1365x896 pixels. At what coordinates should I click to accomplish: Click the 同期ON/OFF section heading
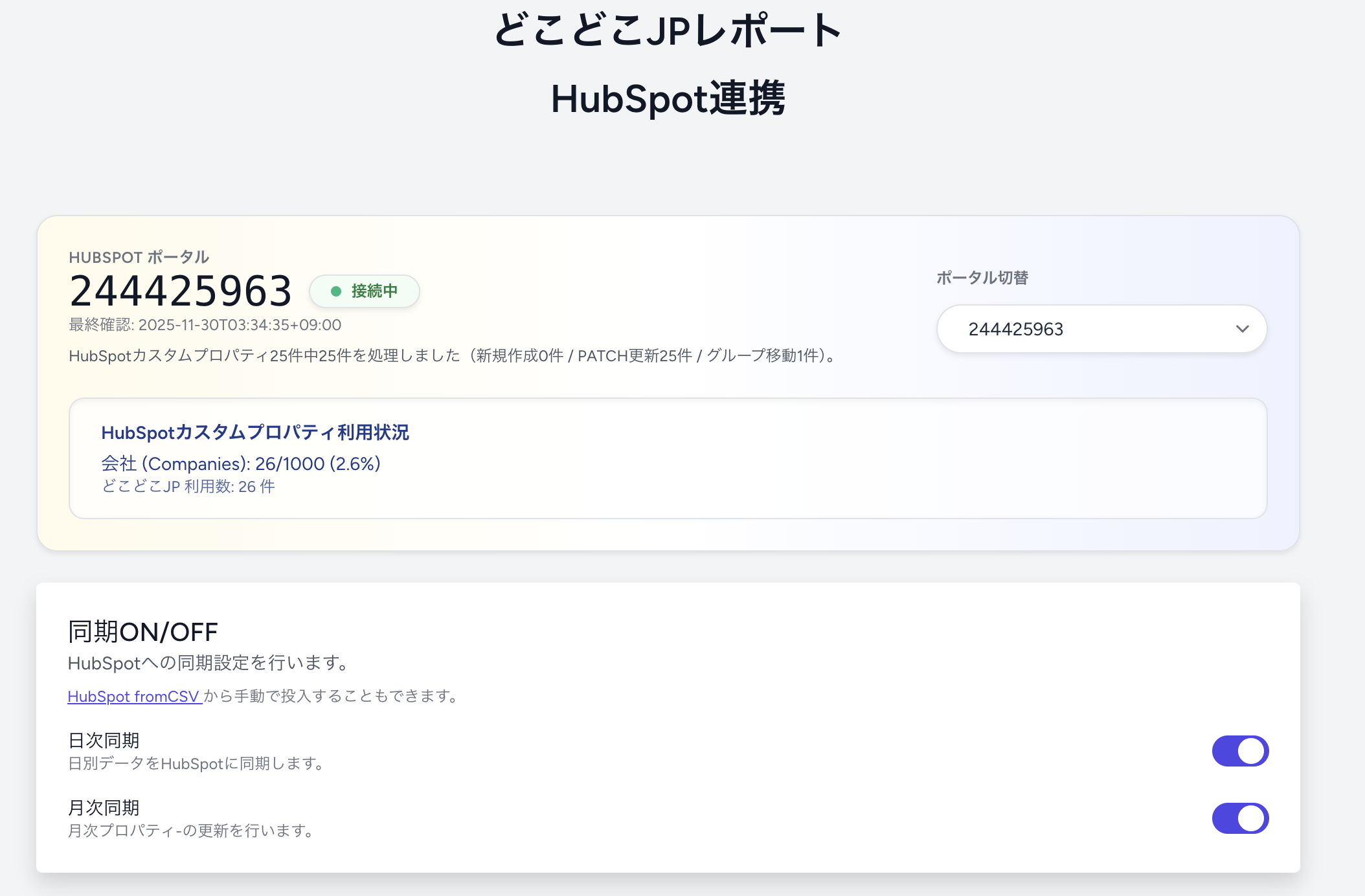coord(143,632)
